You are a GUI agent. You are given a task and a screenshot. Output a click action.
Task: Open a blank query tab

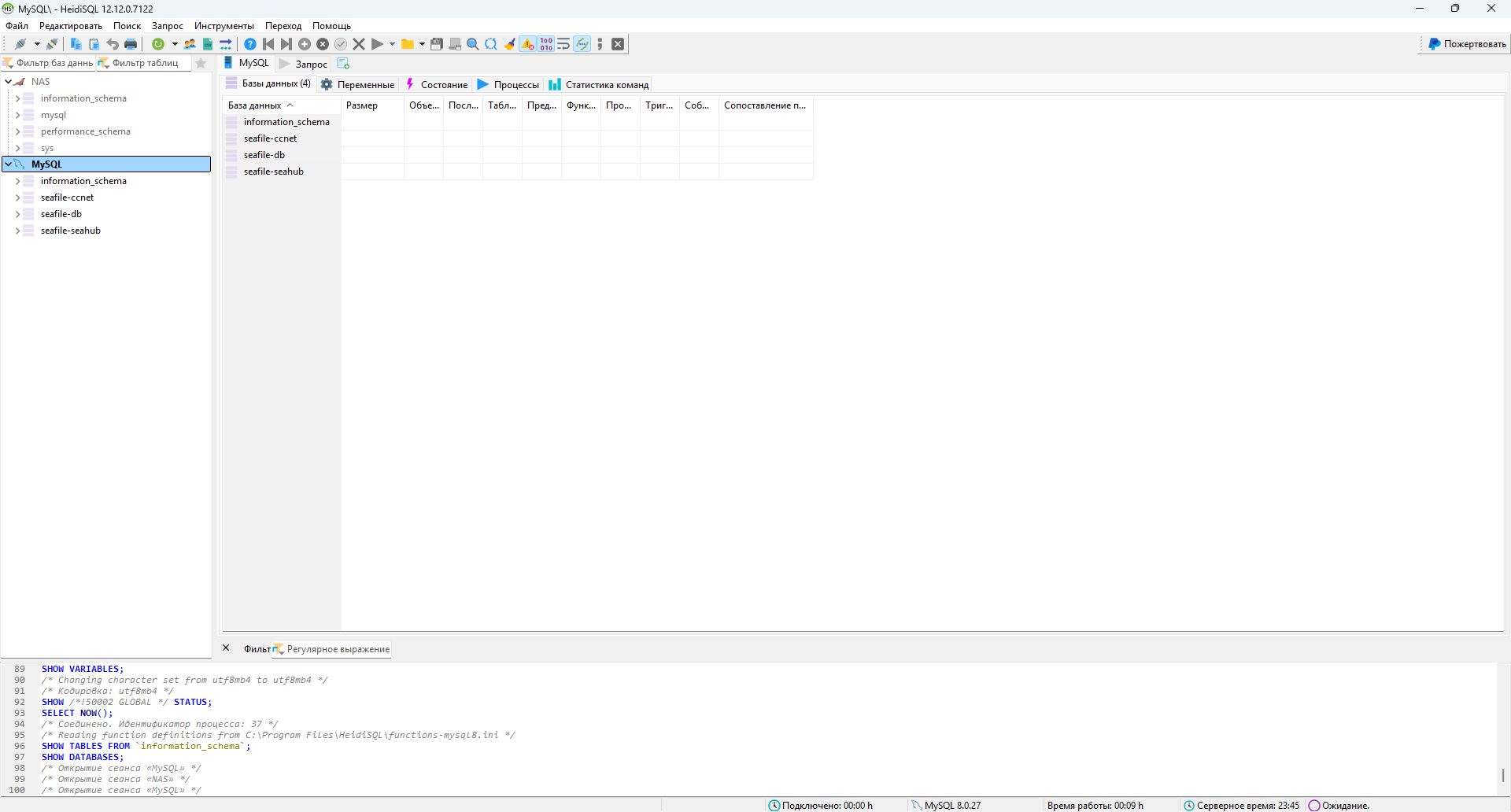(343, 63)
